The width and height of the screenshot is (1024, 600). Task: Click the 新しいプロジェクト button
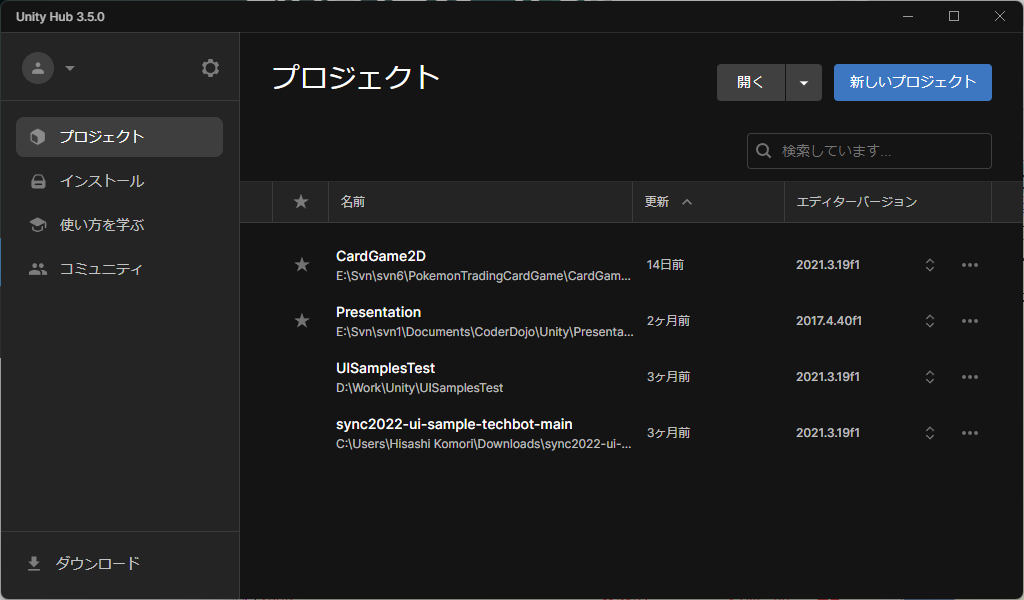pos(912,82)
